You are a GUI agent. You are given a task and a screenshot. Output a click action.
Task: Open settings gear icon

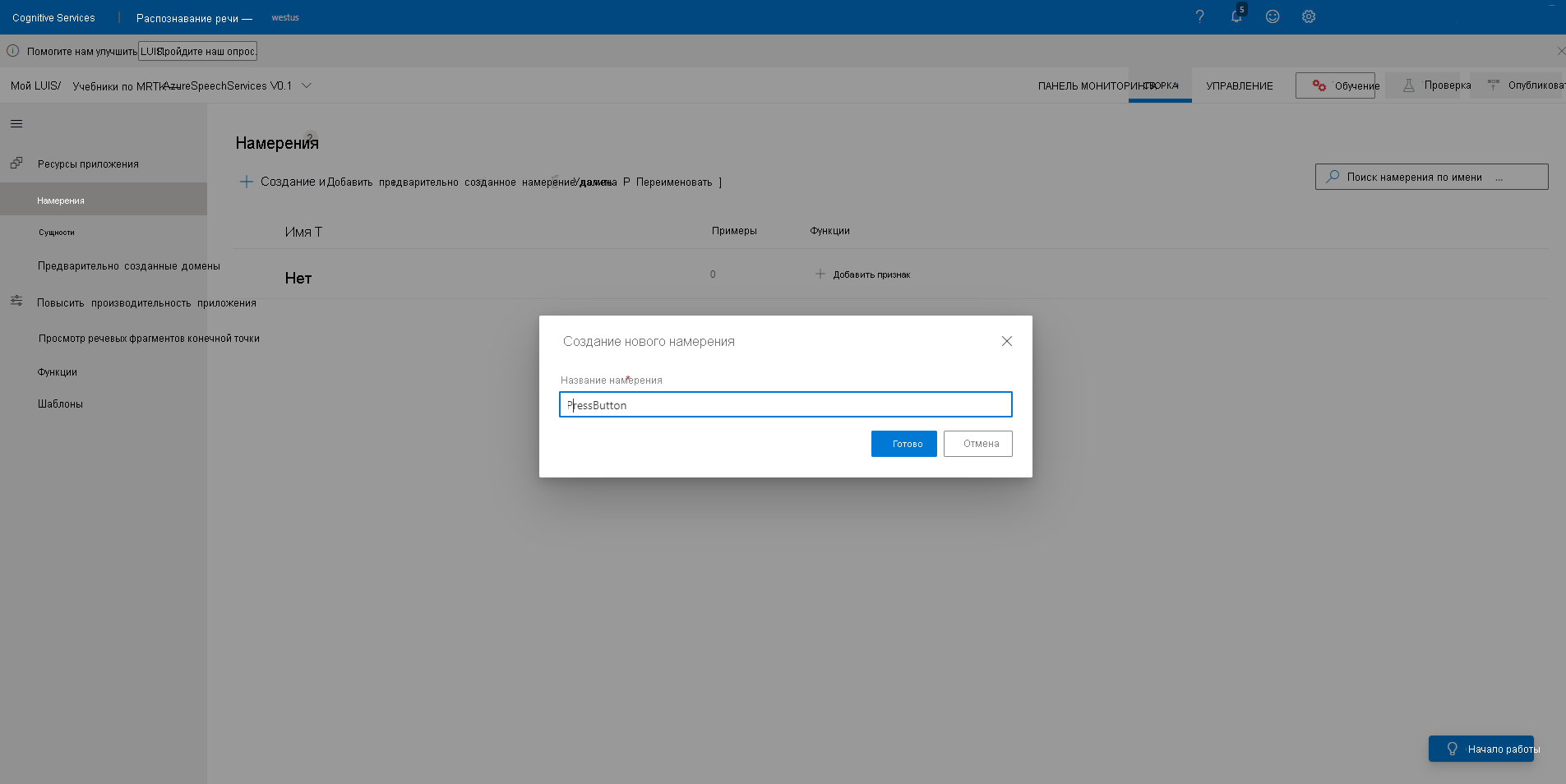(x=1309, y=16)
